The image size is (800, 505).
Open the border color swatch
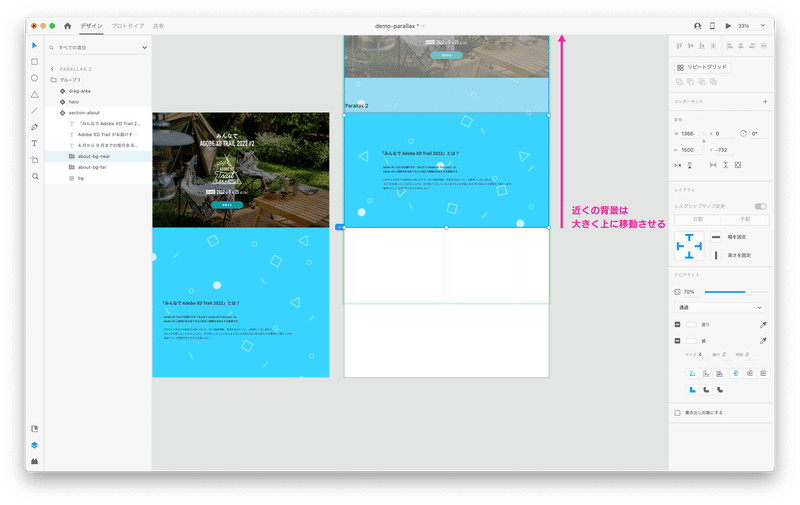click(691, 341)
